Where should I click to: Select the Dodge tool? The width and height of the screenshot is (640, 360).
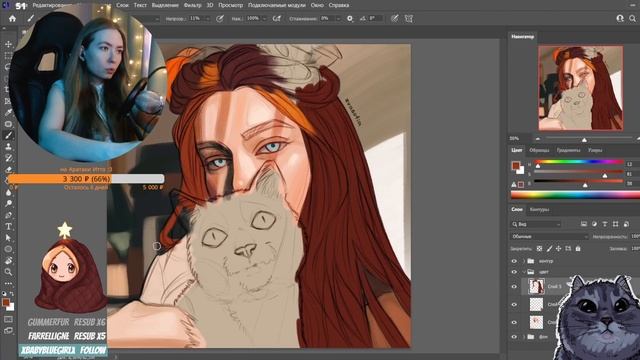[x=8, y=203]
